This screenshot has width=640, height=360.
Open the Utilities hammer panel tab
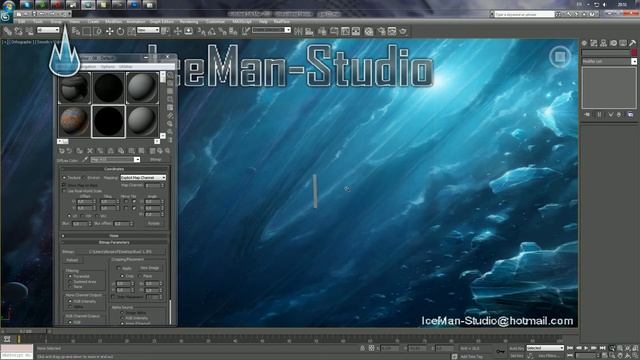(x=632, y=43)
